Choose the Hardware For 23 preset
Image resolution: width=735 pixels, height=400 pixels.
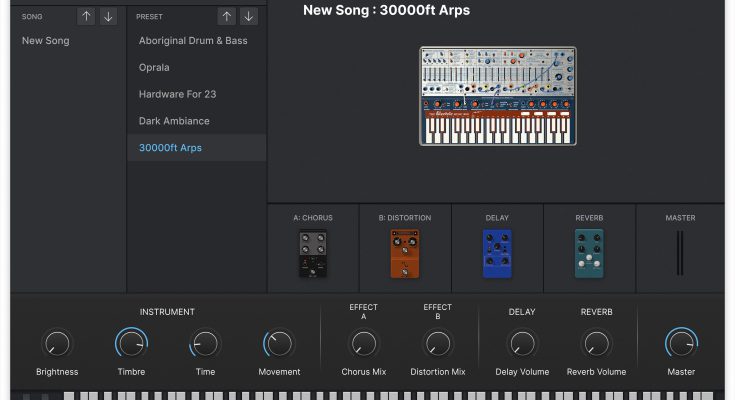pyautogui.click(x=178, y=94)
